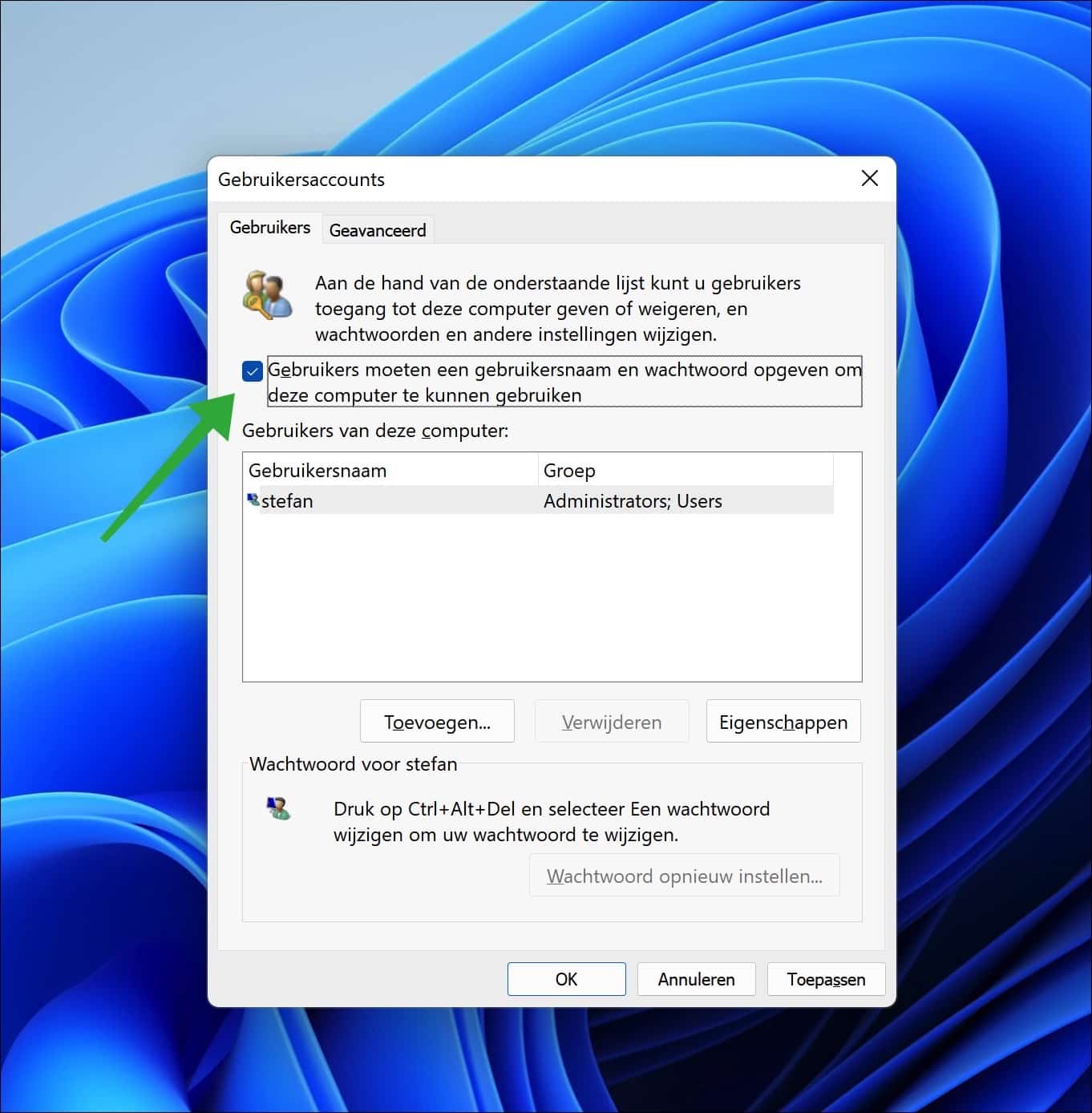The image size is (1092, 1113).
Task: Click the user icon in the password section
Action: pos(279,808)
